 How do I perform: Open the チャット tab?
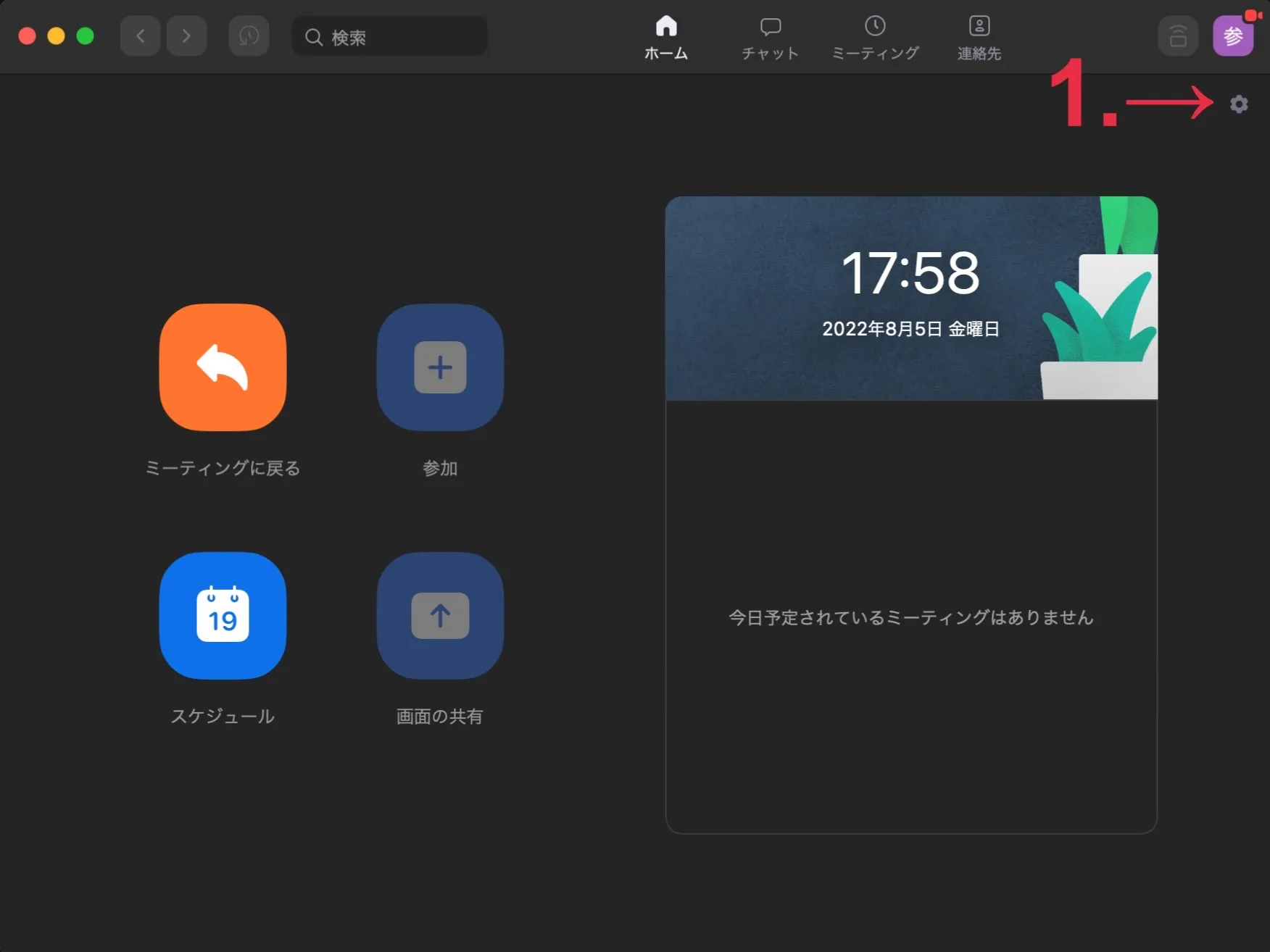tap(770, 38)
